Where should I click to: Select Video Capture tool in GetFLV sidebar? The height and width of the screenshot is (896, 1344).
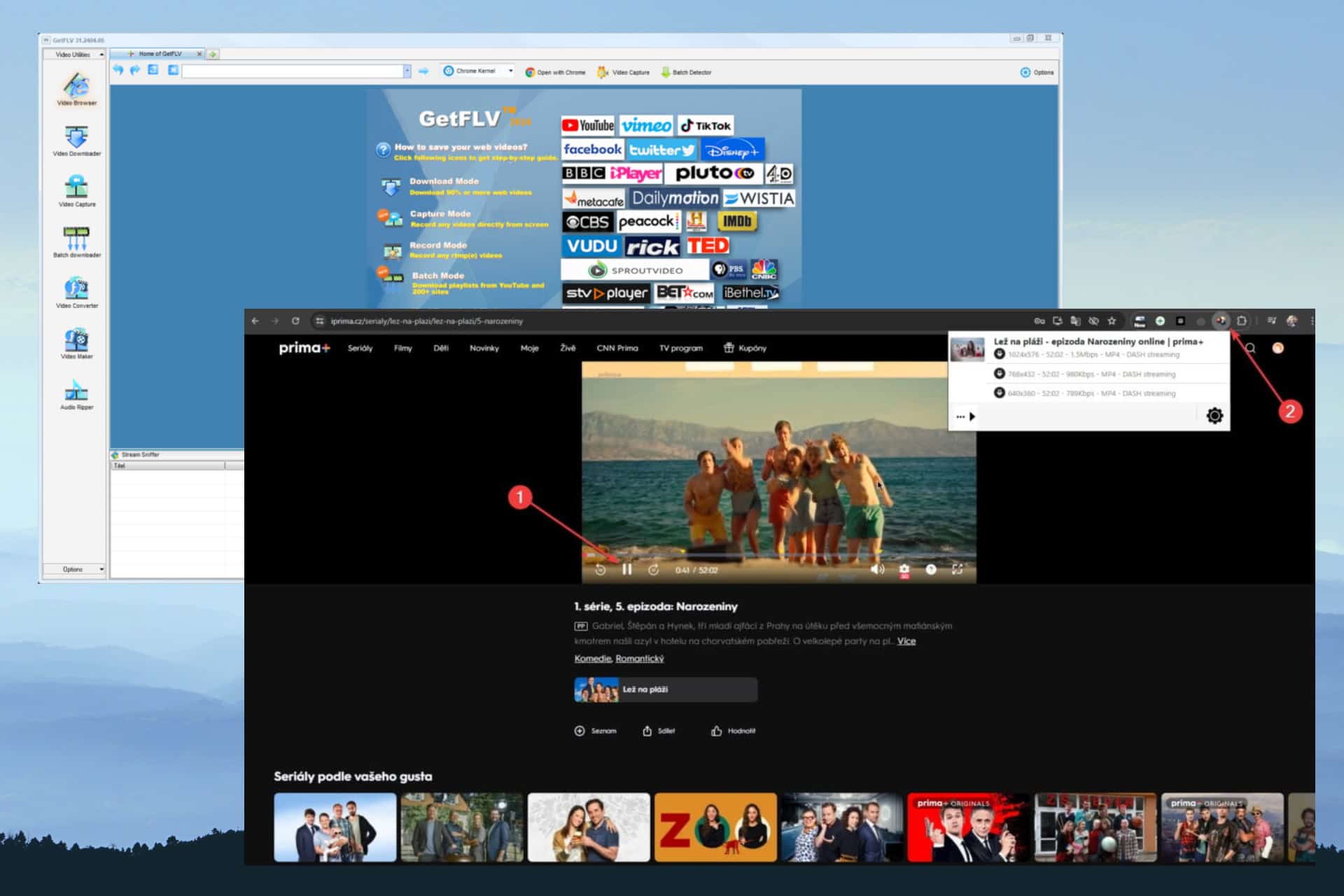77,190
